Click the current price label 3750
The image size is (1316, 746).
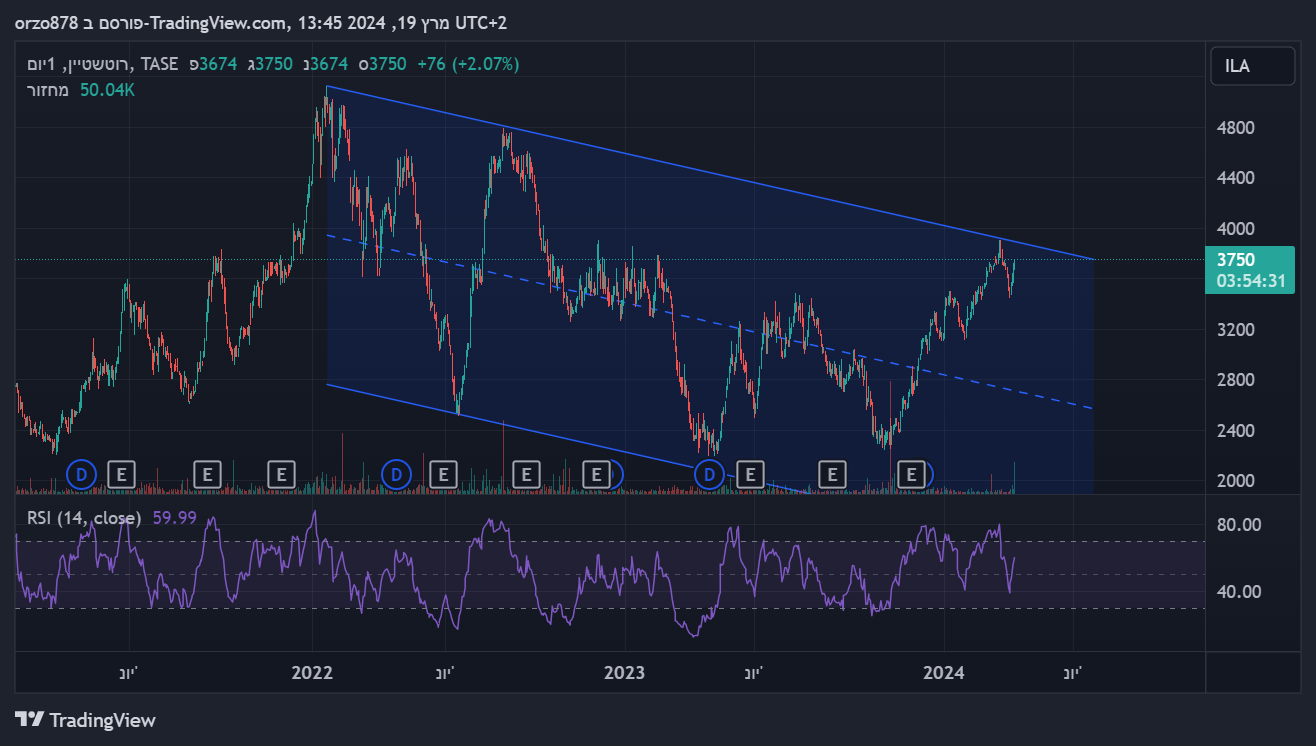pyautogui.click(x=1236, y=260)
